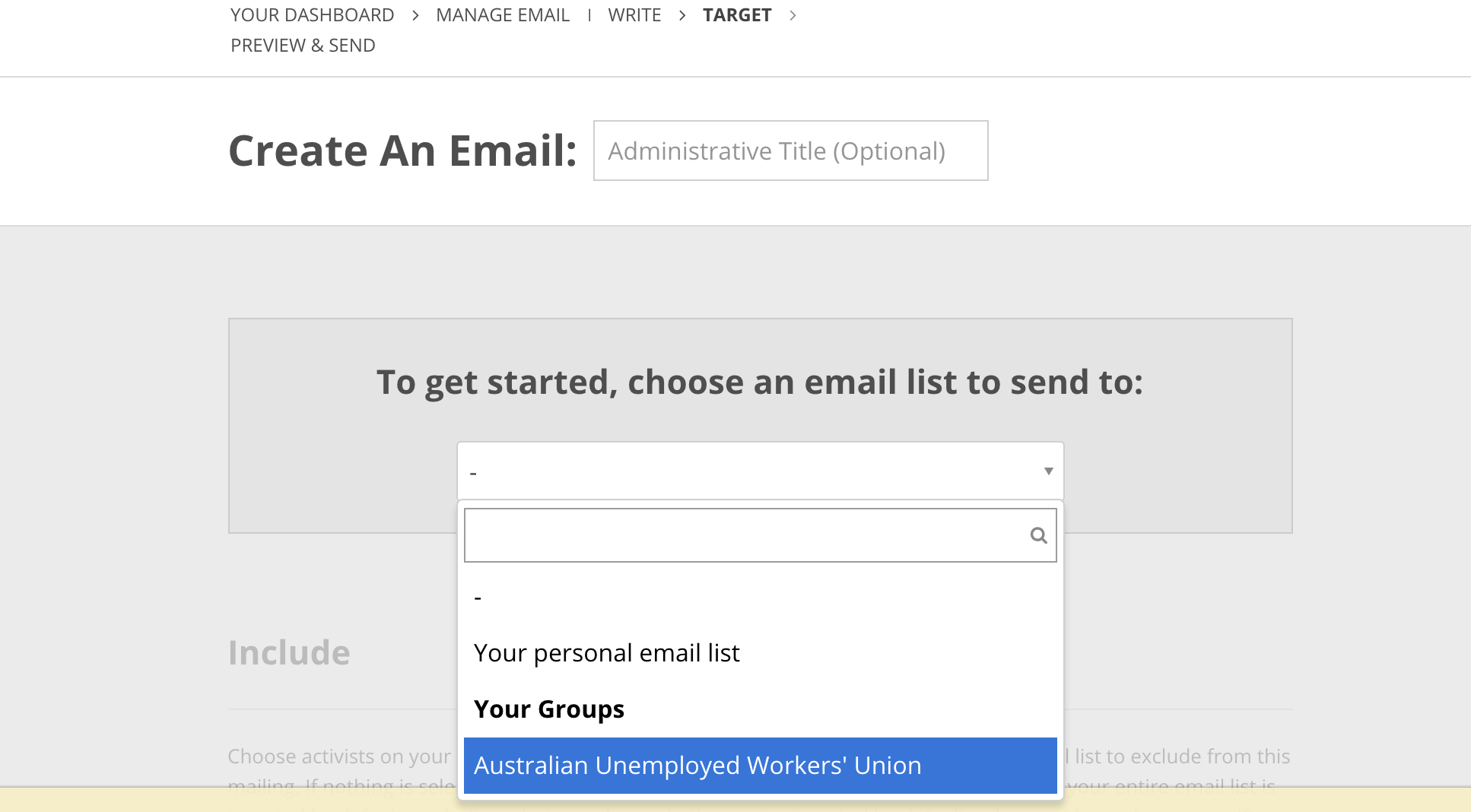The height and width of the screenshot is (812, 1471).
Task: Click the separator between MANAGE EMAIL and WRITE
Action: [x=589, y=15]
